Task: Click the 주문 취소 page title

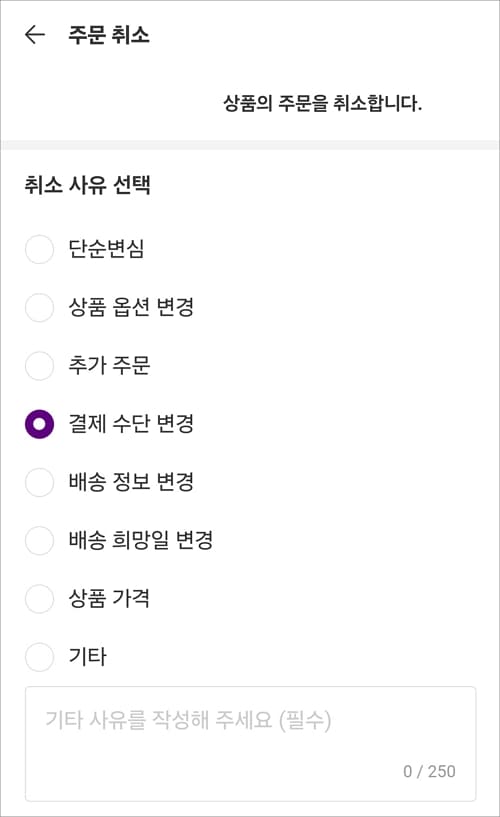Action: [x=109, y=35]
